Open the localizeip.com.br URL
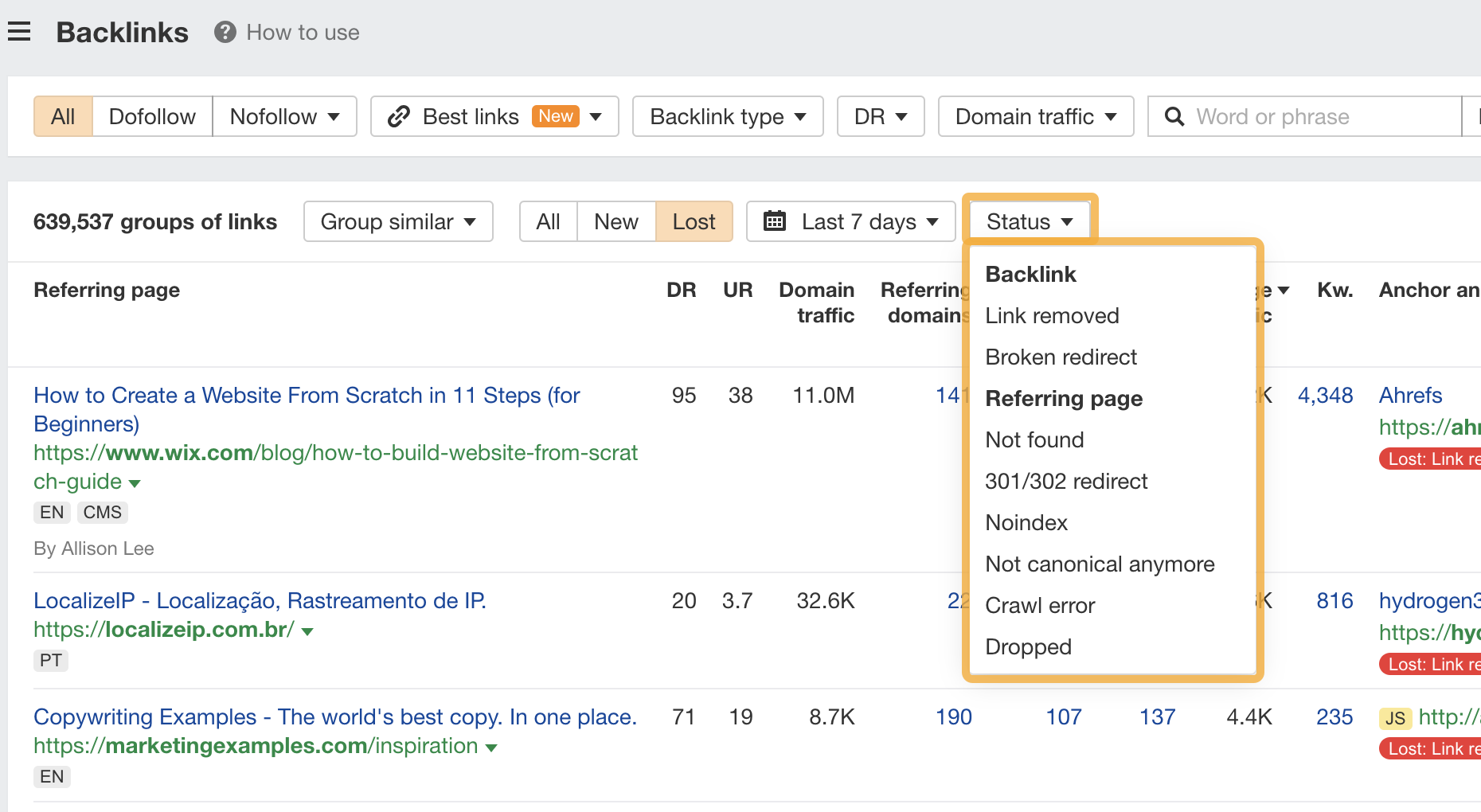 tap(164, 630)
